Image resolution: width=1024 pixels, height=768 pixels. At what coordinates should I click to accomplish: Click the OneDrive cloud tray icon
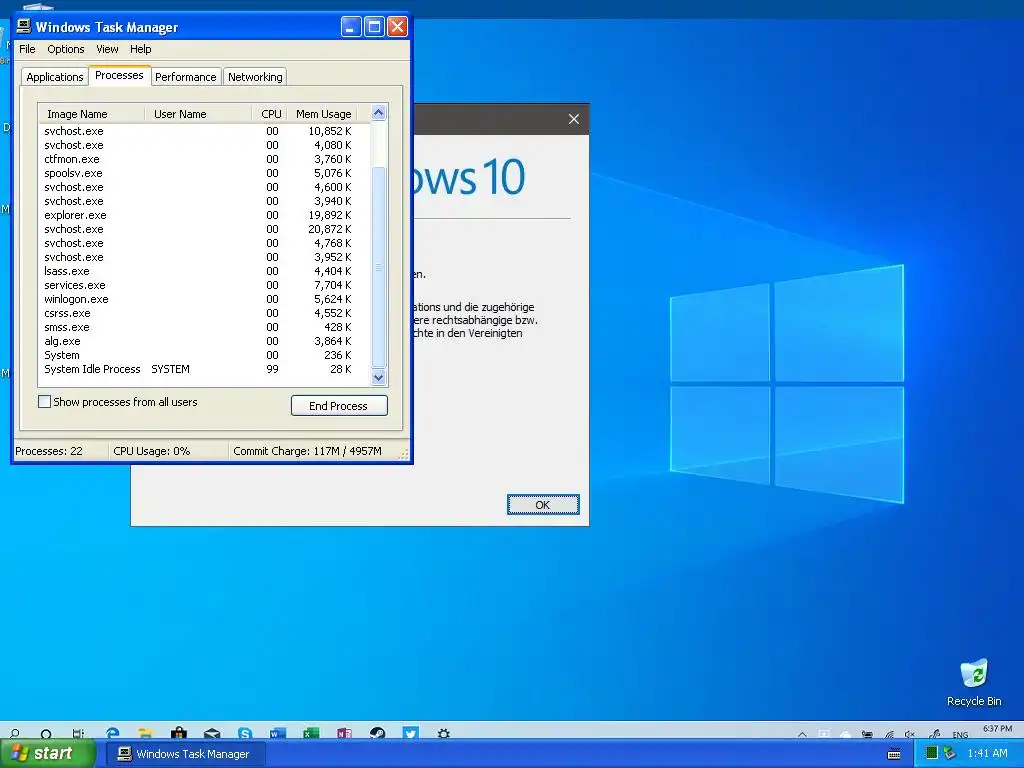[x=846, y=734]
